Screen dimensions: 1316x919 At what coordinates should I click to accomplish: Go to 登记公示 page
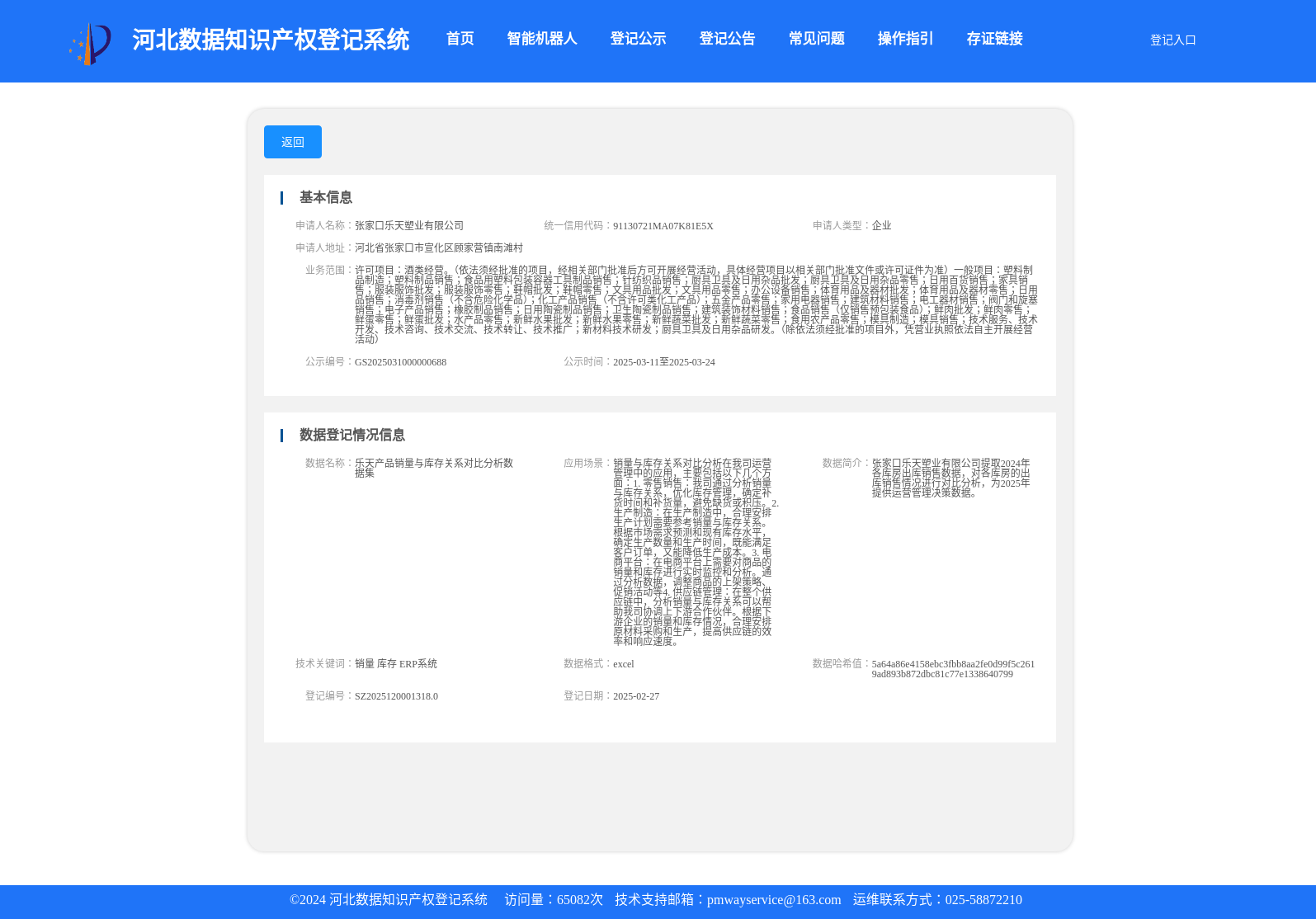pos(638,39)
